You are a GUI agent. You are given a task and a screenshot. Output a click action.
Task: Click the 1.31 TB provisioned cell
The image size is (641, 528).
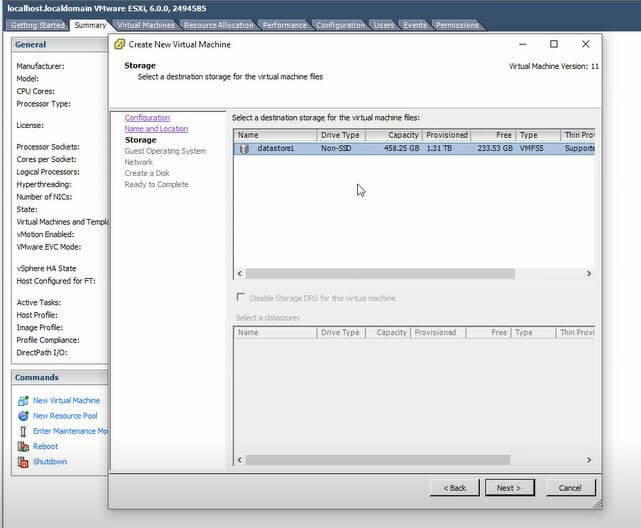(x=439, y=148)
